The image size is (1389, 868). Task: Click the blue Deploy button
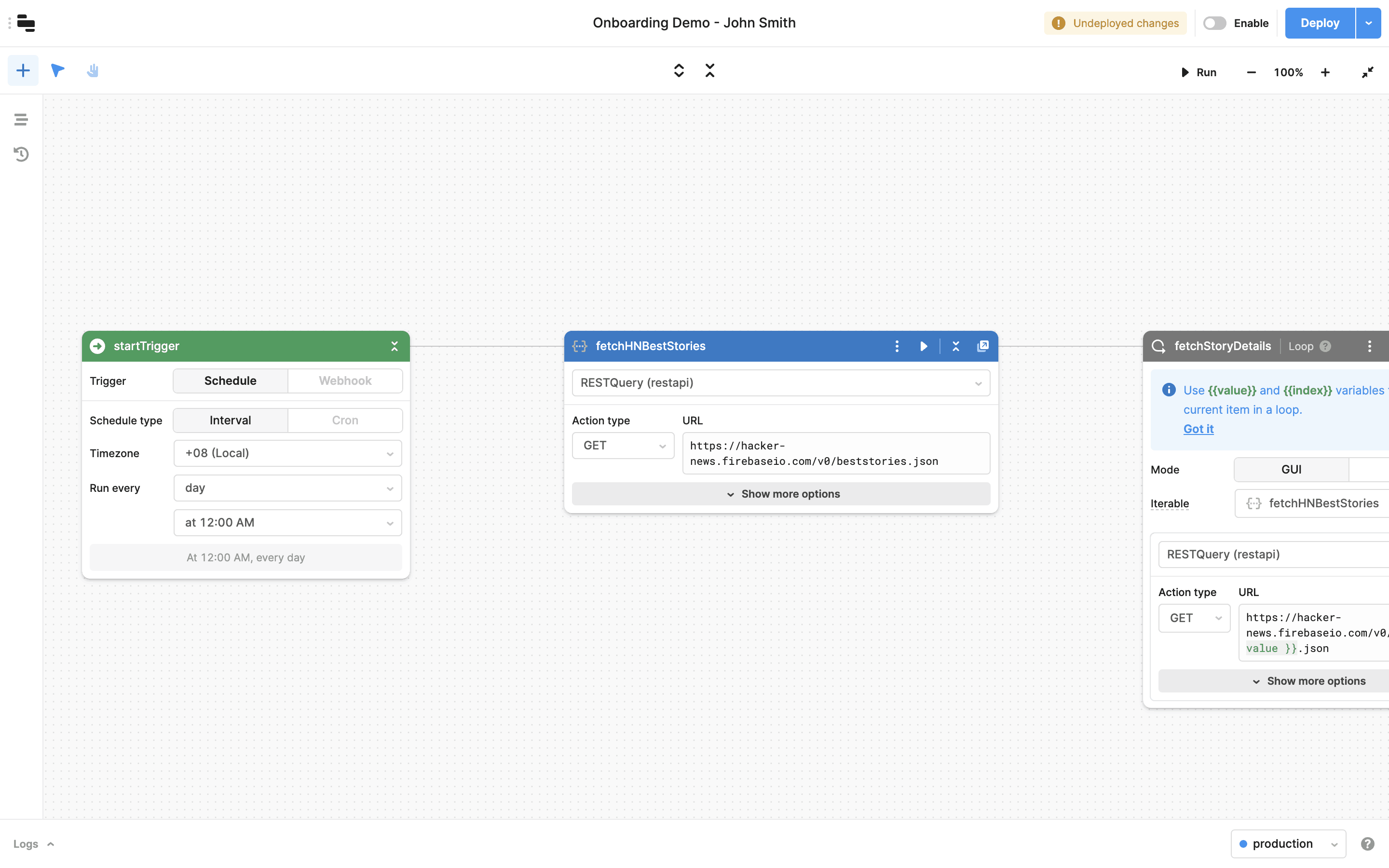pos(1320,23)
